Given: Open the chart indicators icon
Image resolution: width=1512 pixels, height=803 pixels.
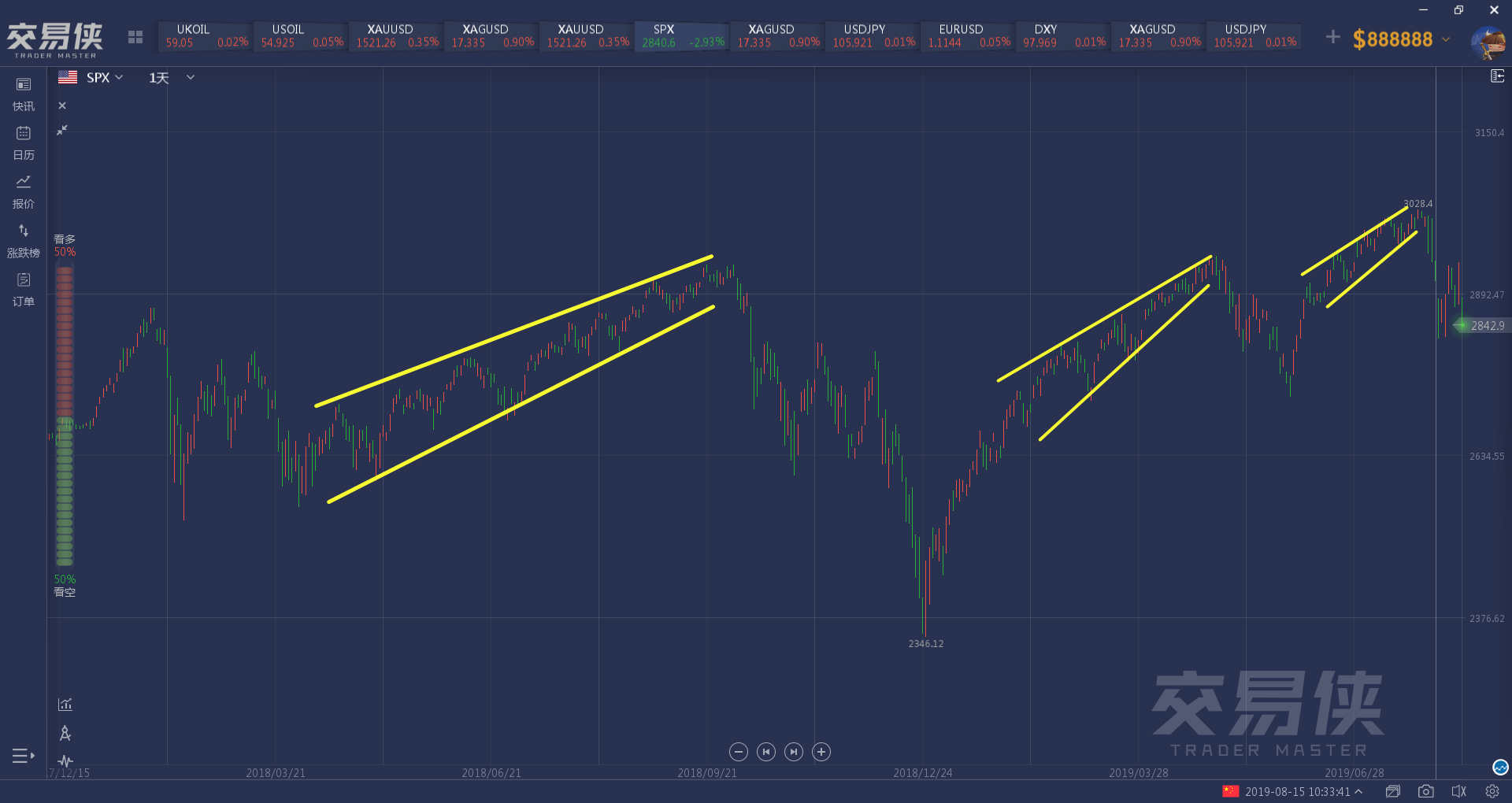Looking at the screenshot, I should (x=65, y=705).
